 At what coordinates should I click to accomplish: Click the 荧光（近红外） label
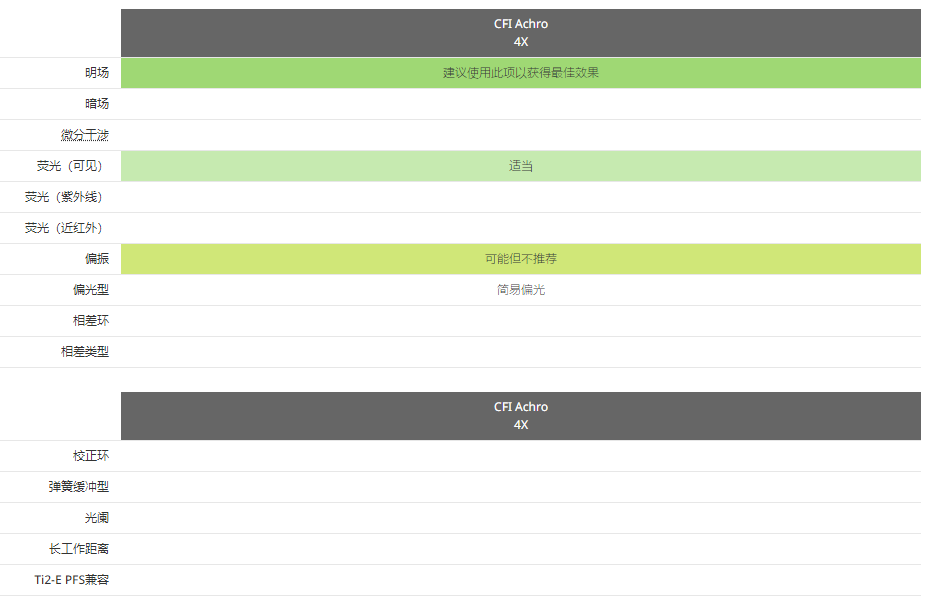point(66,228)
